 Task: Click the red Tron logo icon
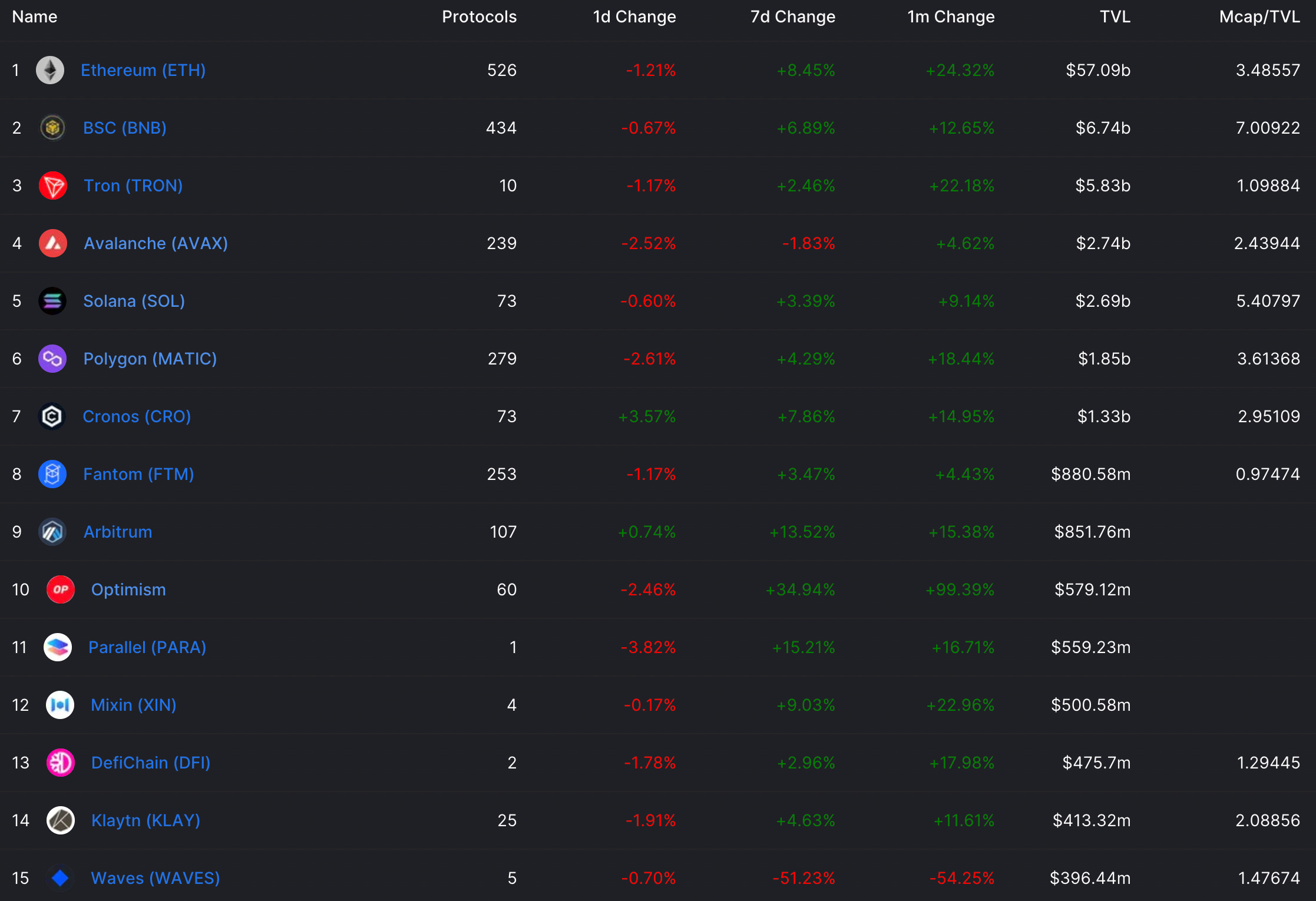(52, 185)
